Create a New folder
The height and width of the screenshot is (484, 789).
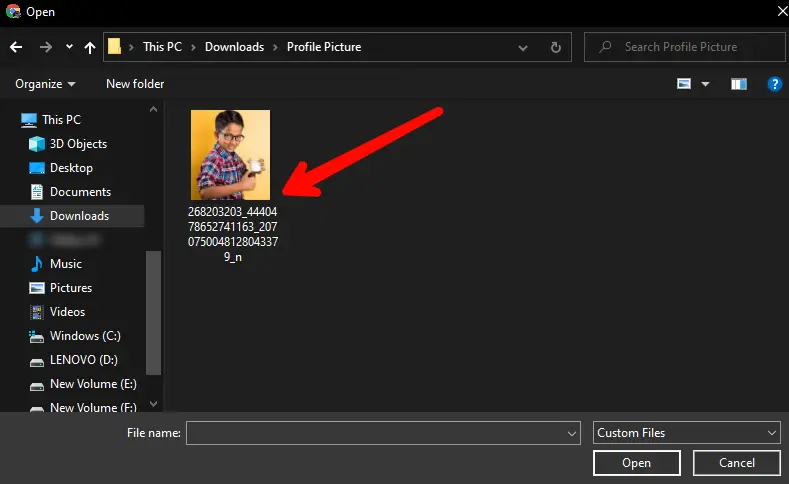135,84
